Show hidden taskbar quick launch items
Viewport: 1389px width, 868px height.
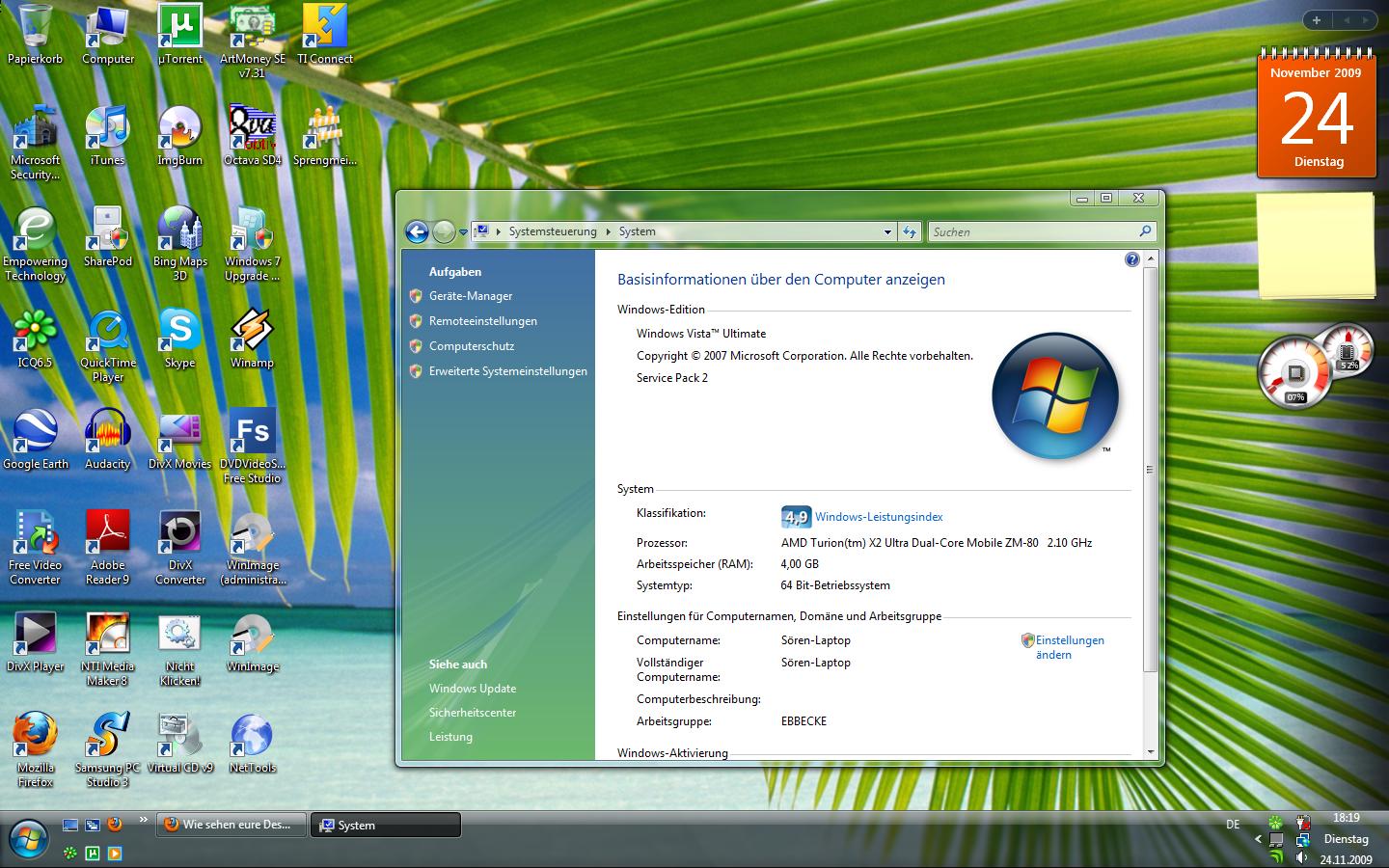(x=144, y=821)
